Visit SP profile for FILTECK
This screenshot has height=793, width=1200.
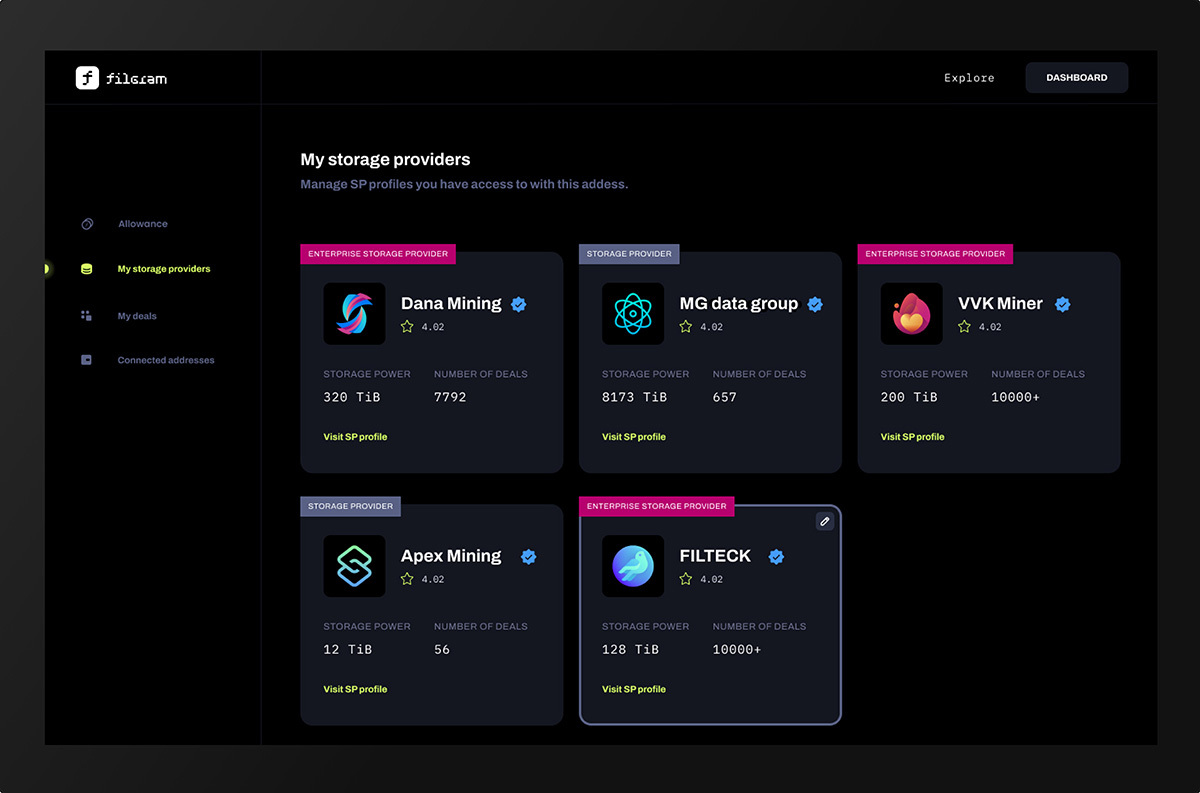tap(634, 689)
